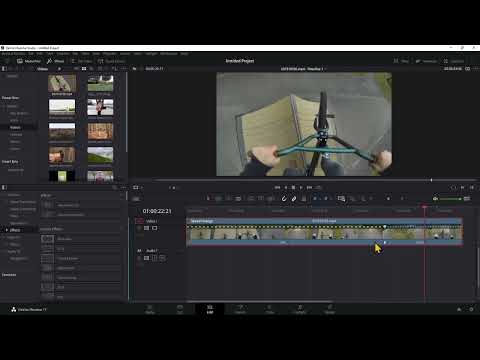
Task: Select the Videos bin in tree
Action: pyautogui.click(x=15, y=127)
